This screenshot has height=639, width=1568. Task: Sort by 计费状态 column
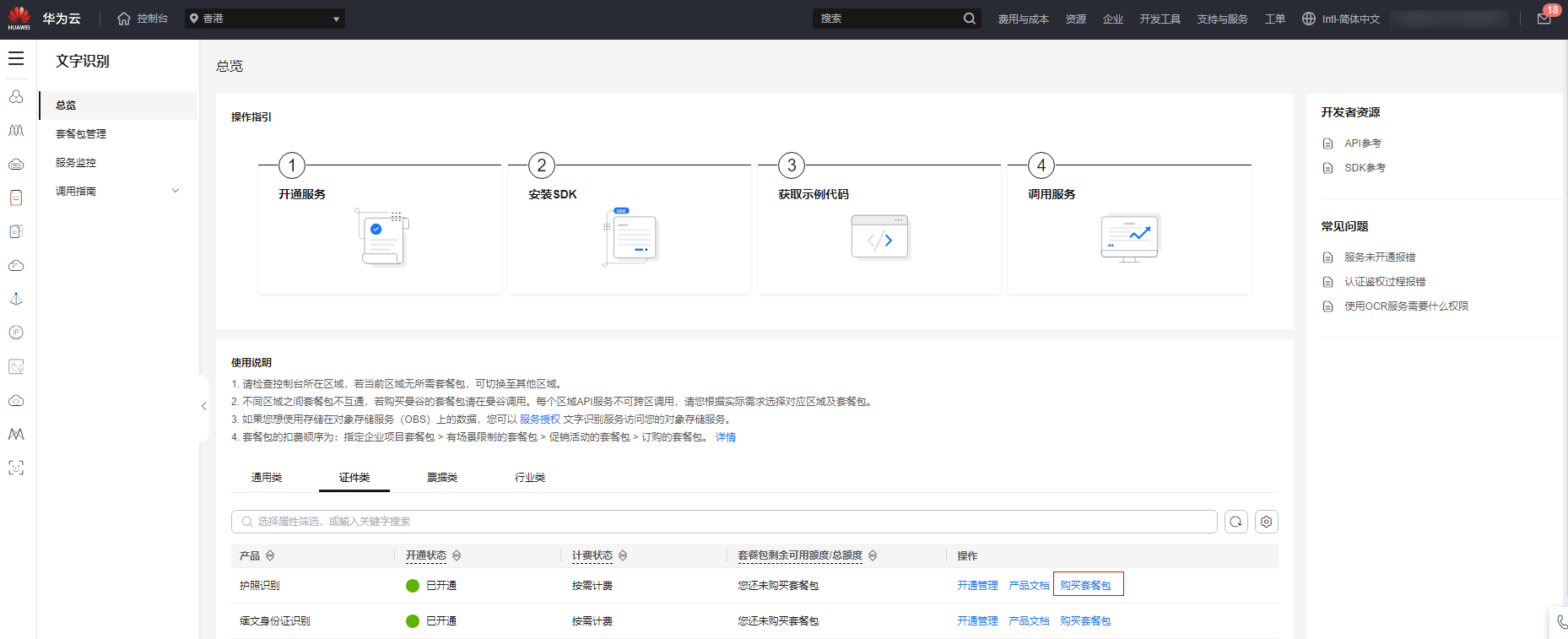click(623, 555)
